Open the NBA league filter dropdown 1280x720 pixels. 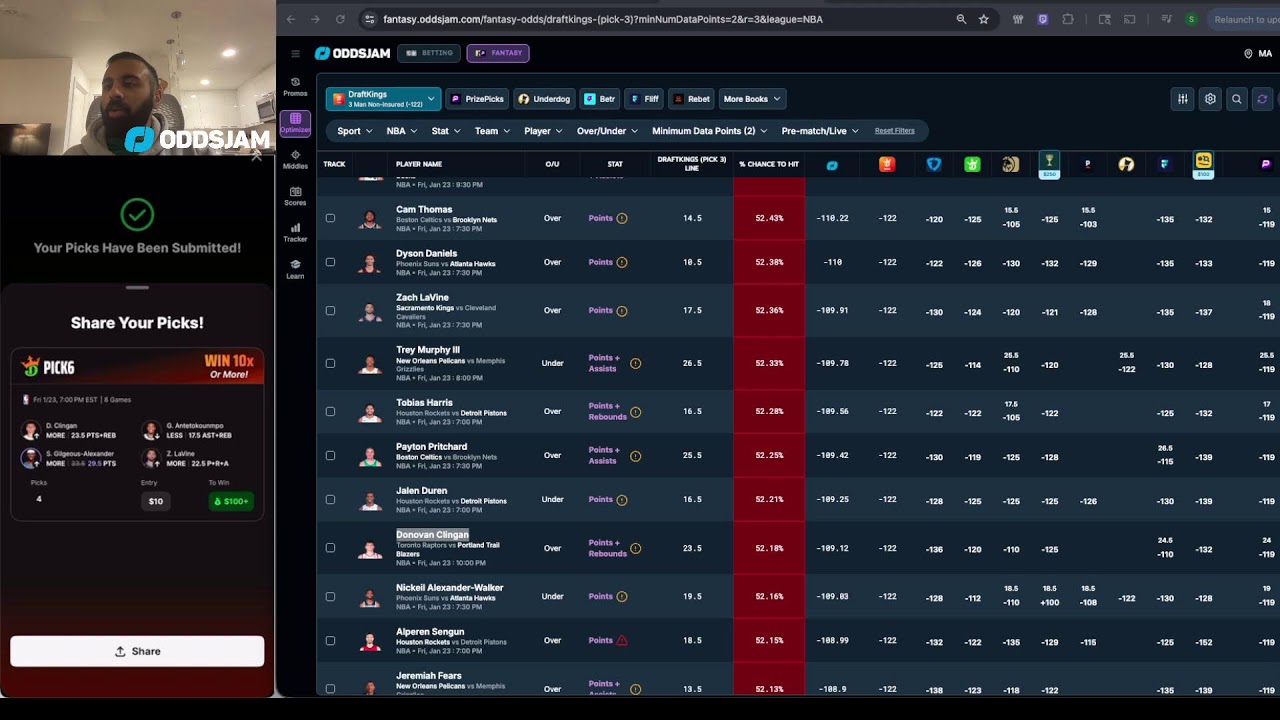pyautogui.click(x=402, y=131)
